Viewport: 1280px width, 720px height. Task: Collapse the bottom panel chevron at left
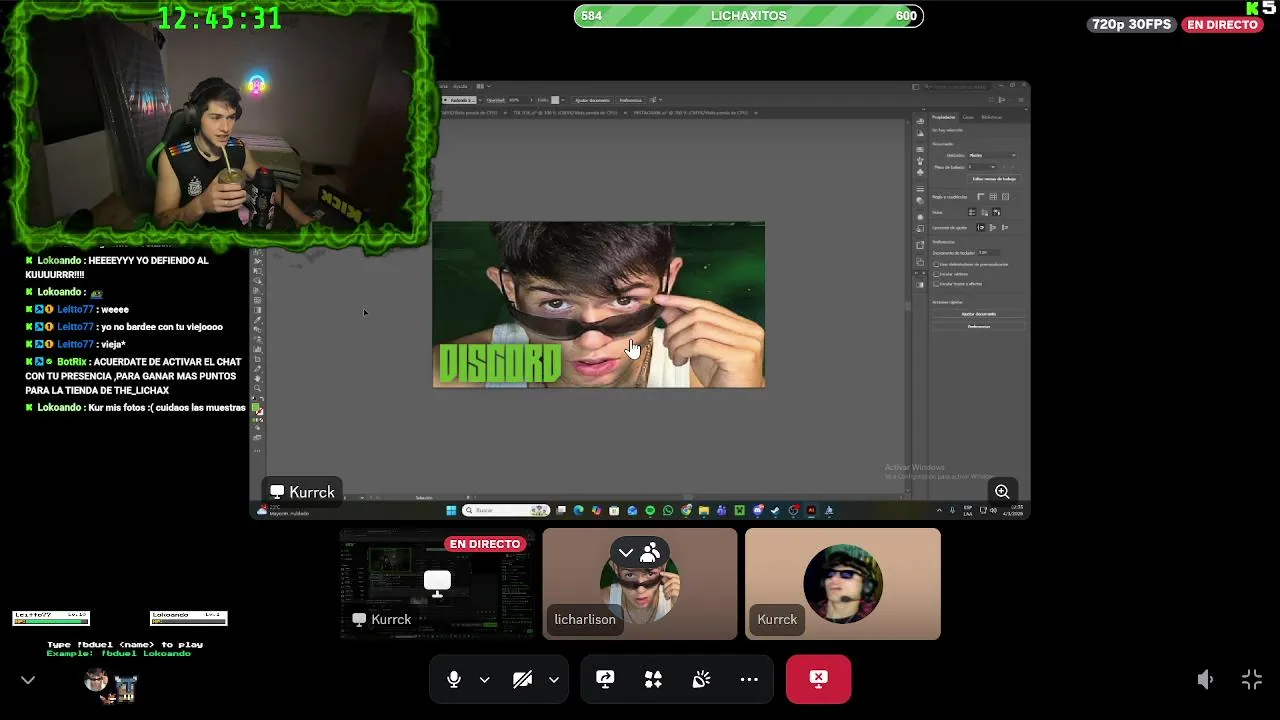[28, 680]
